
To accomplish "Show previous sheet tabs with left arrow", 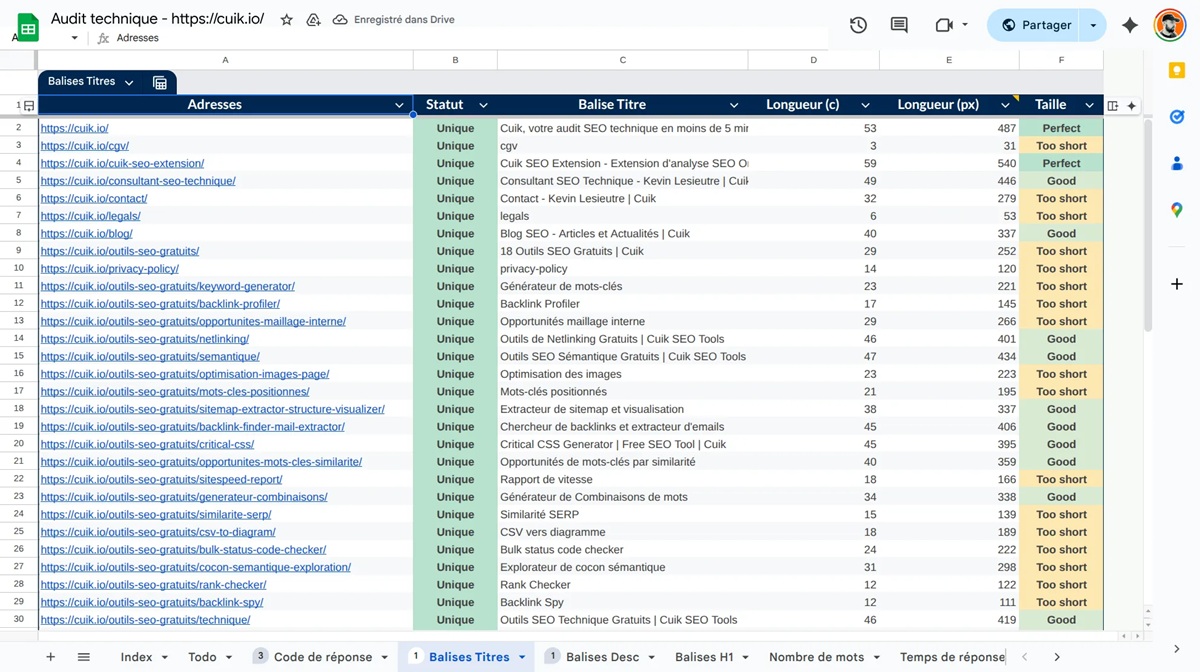I will coord(1024,657).
